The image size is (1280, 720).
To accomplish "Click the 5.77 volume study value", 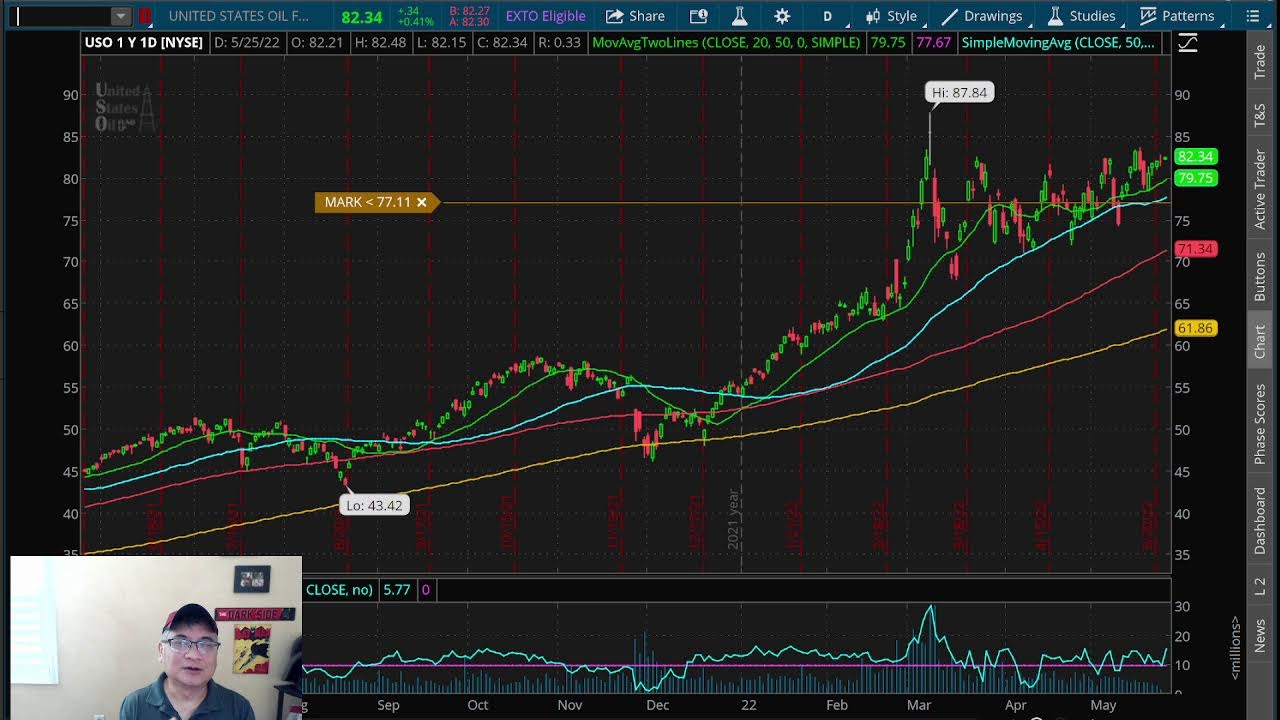I will coord(396,590).
